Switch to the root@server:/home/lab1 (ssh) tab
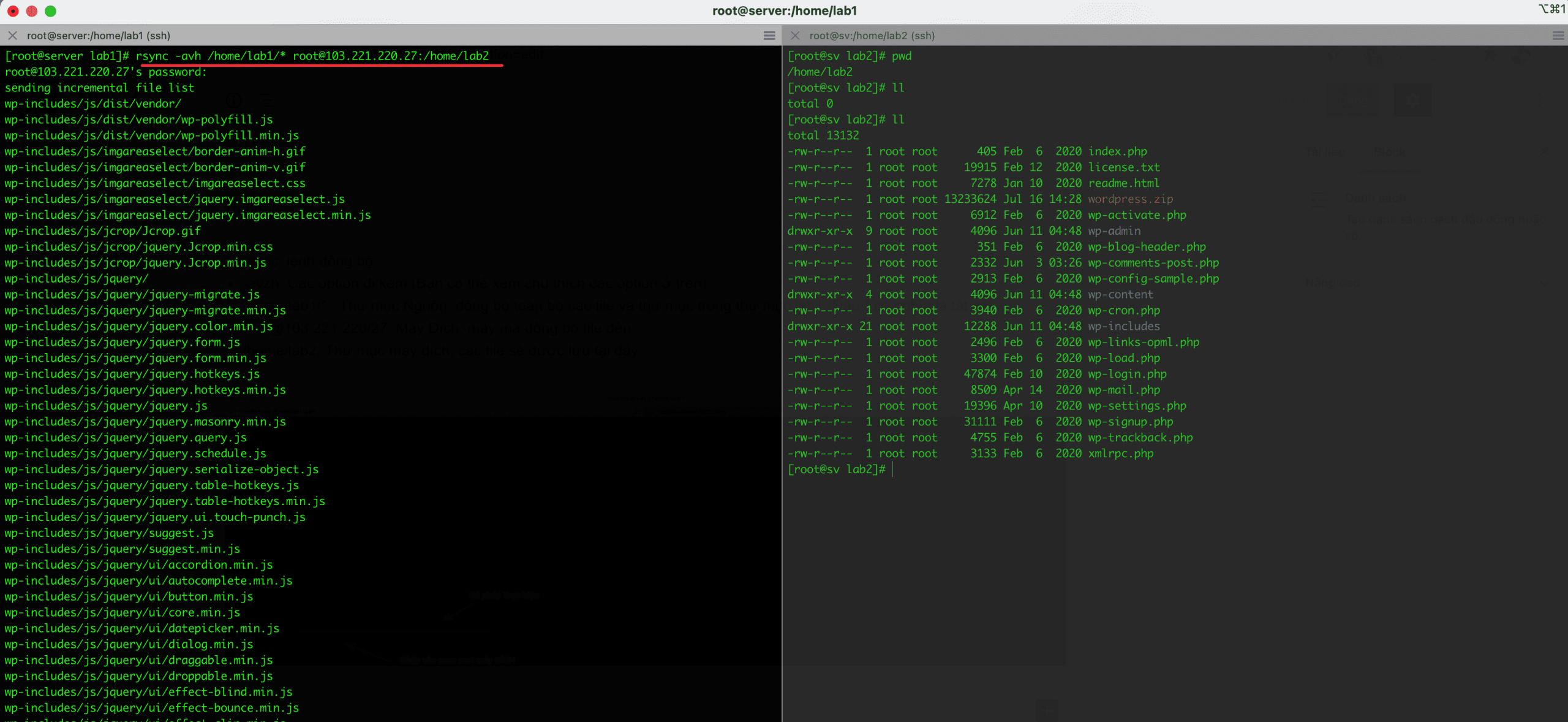 click(99, 36)
